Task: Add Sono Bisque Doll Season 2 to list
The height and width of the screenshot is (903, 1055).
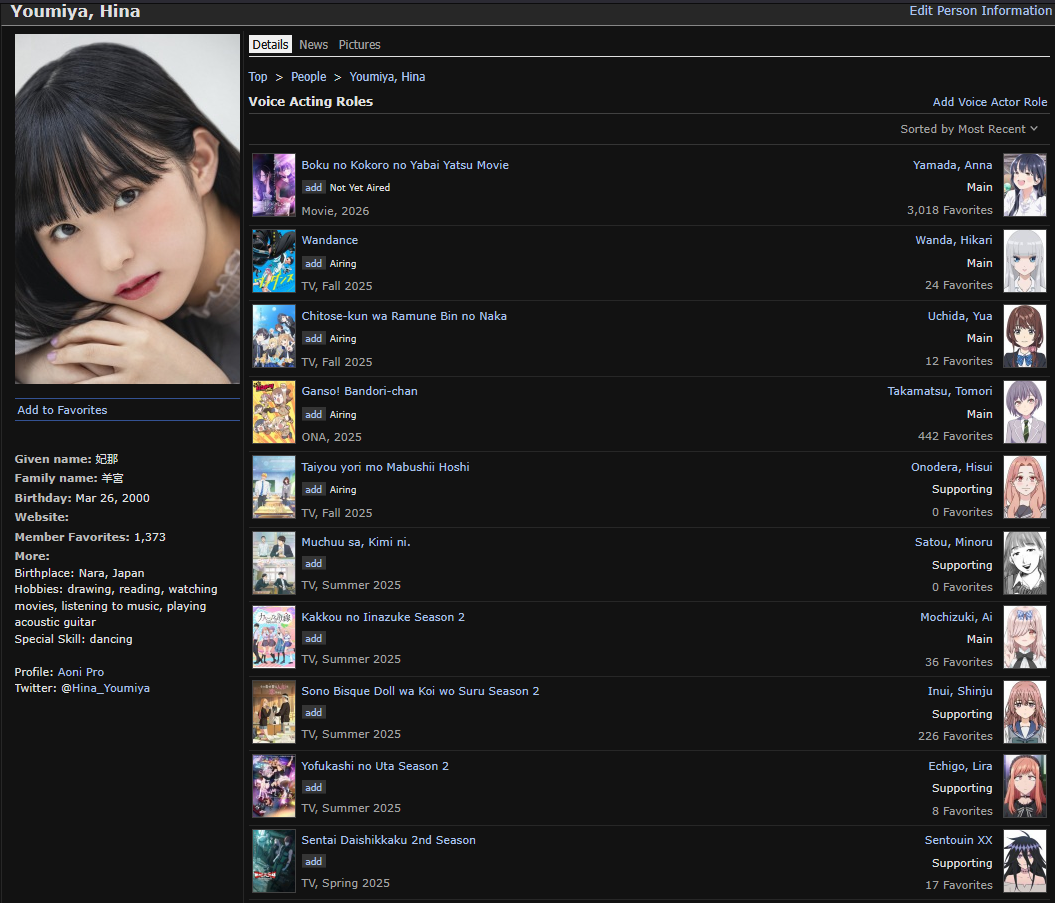Action: pos(314,713)
